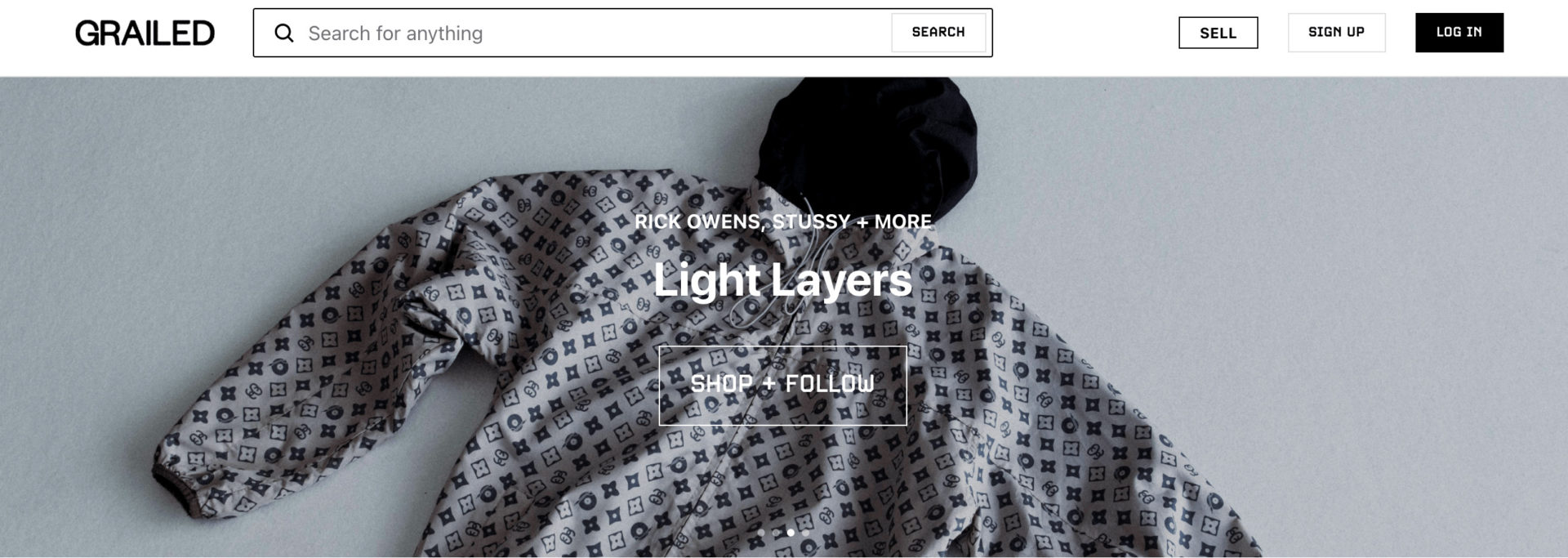Click the active third carousel dot
This screenshot has height=558, width=1568.
click(791, 533)
